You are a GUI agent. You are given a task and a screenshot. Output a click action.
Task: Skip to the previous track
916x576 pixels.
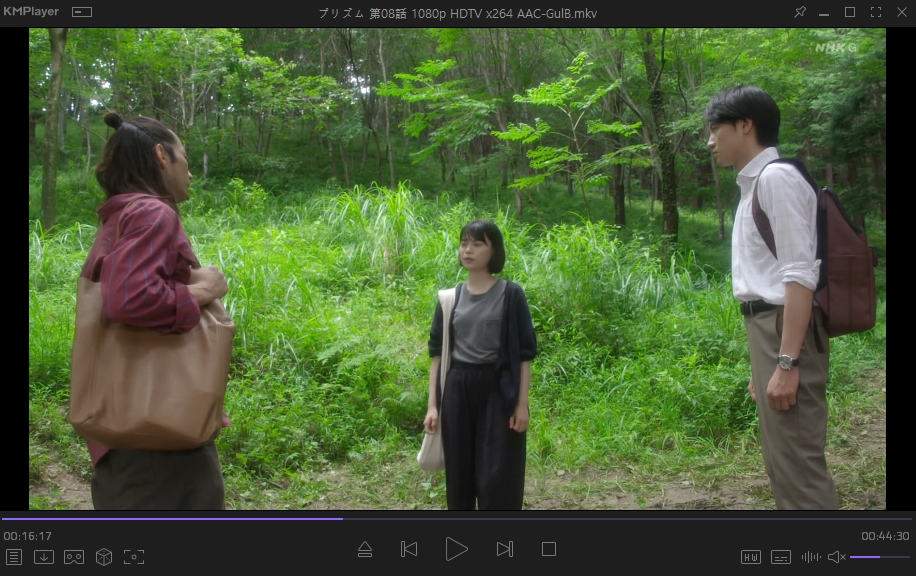(x=409, y=549)
